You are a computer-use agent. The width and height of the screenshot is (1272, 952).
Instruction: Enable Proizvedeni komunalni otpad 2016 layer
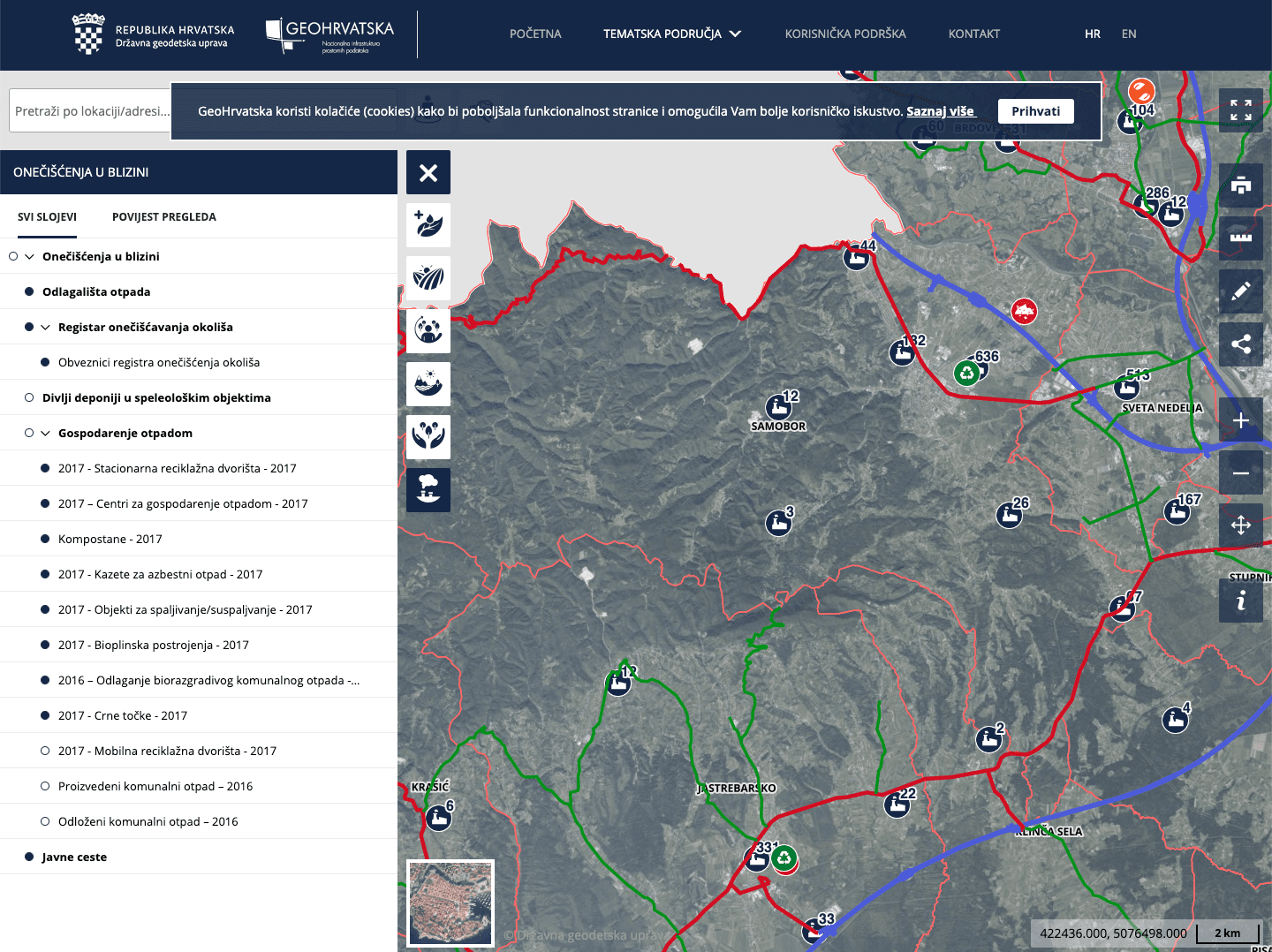click(x=45, y=786)
